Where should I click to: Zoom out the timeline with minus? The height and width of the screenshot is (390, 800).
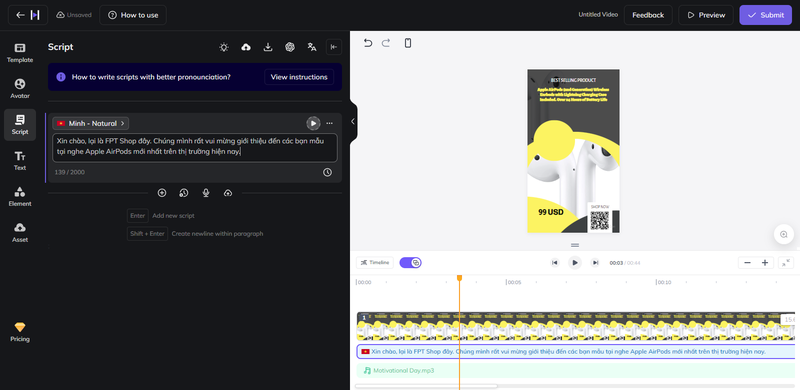[x=747, y=262]
